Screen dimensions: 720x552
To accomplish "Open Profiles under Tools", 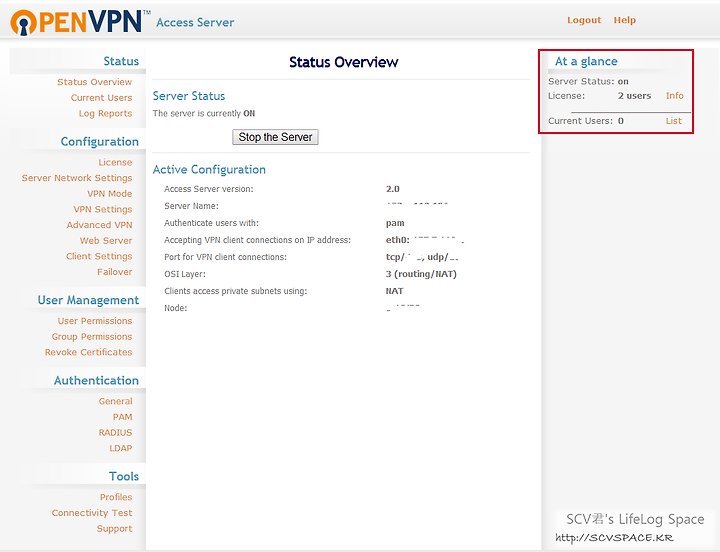I will (x=116, y=497).
